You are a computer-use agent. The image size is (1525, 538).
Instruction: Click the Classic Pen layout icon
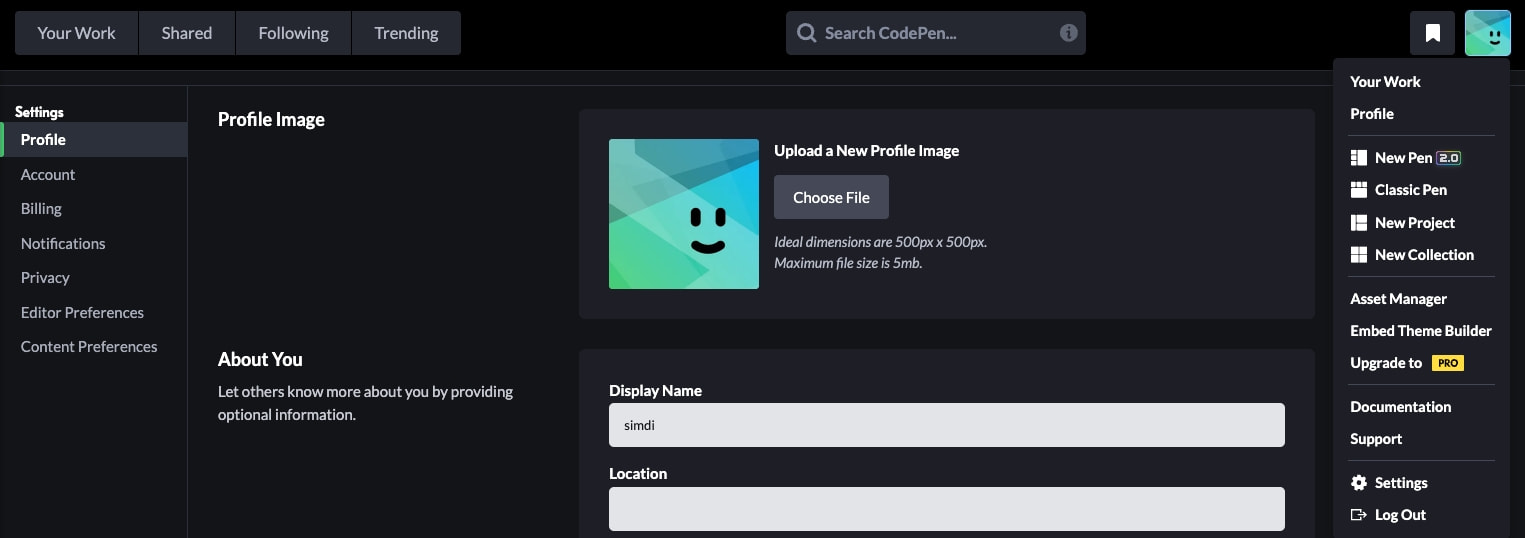click(1358, 190)
